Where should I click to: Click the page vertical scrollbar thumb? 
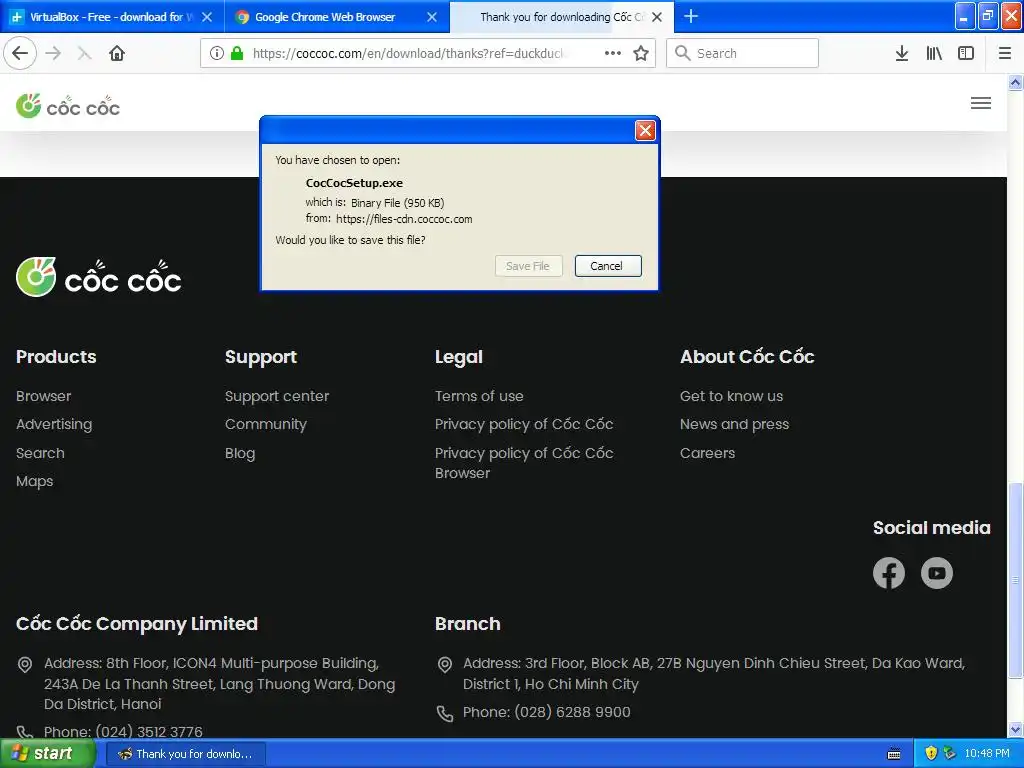tap(1015, 580)
